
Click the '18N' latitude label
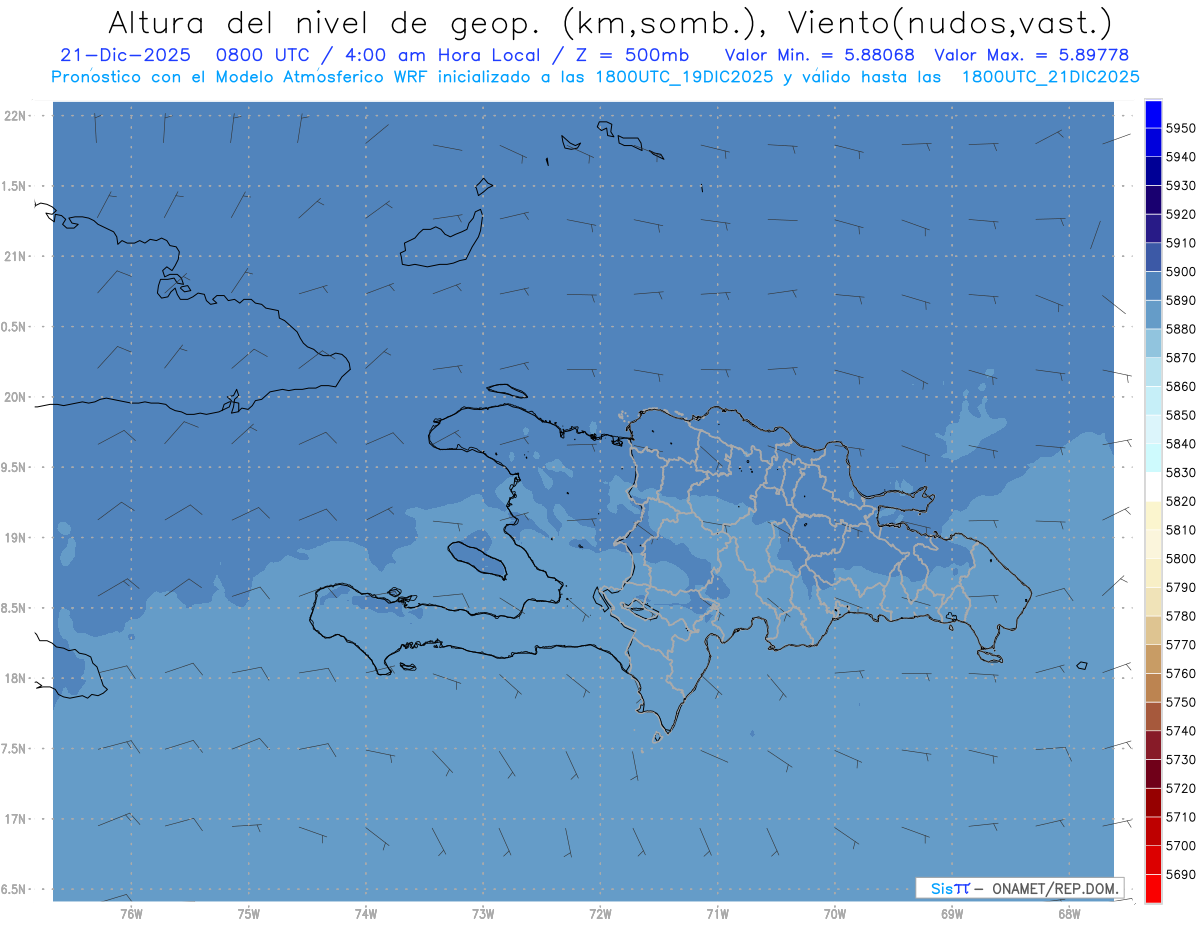click(17, 678)
